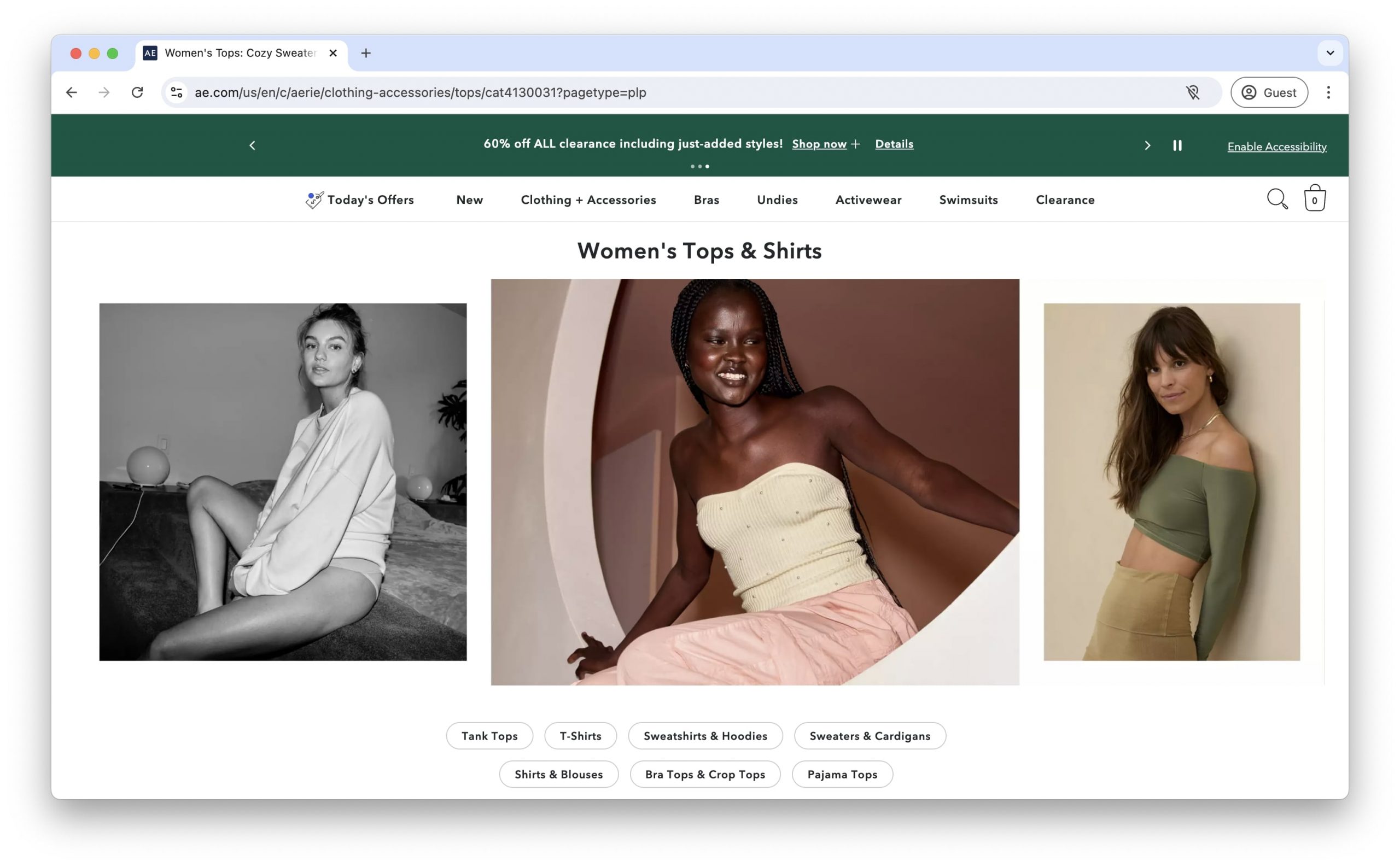Open Chrome three-dot menu

(x=1328, y=92)
